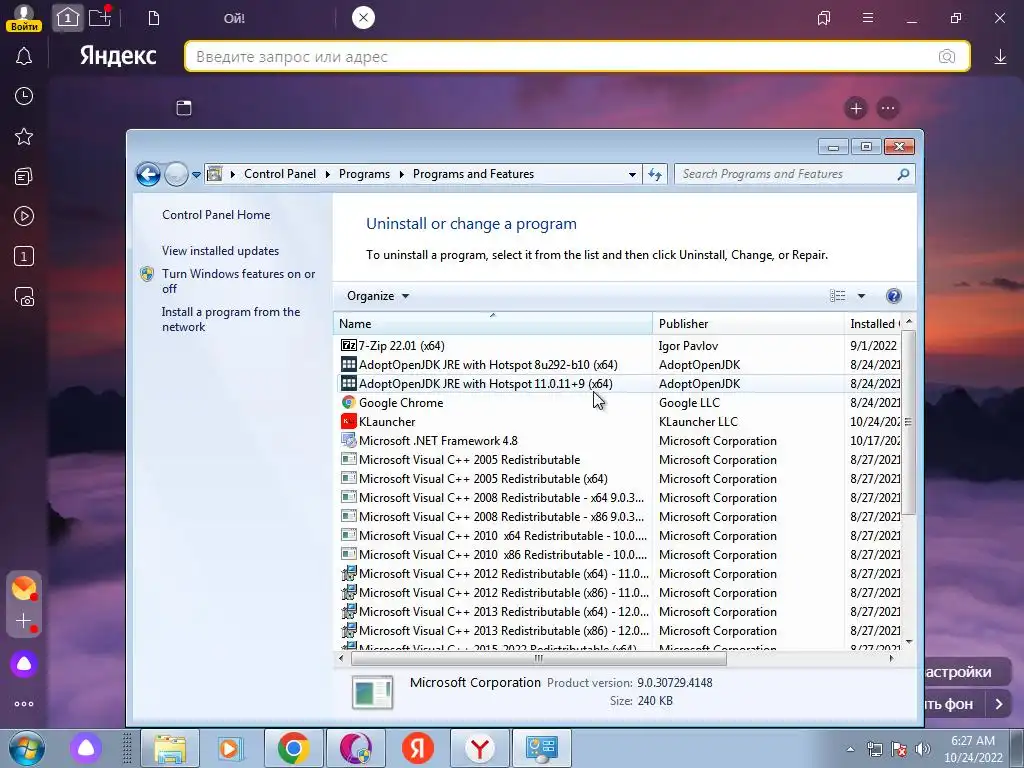Click the add widget plus on new tab page
Image resolution: width=1024 pixels, height=768 pixels.
point(856,108)
